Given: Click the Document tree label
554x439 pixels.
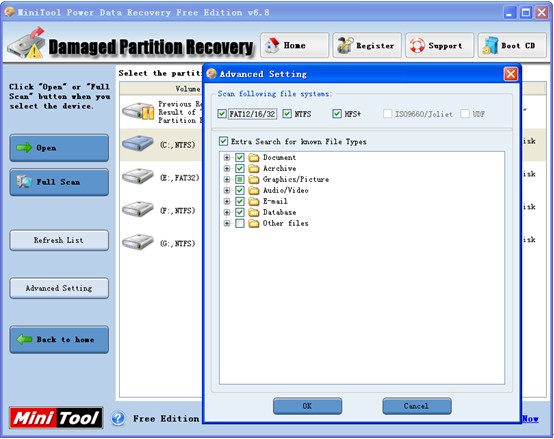Looking at the screenshot, I should click(279, 158).
